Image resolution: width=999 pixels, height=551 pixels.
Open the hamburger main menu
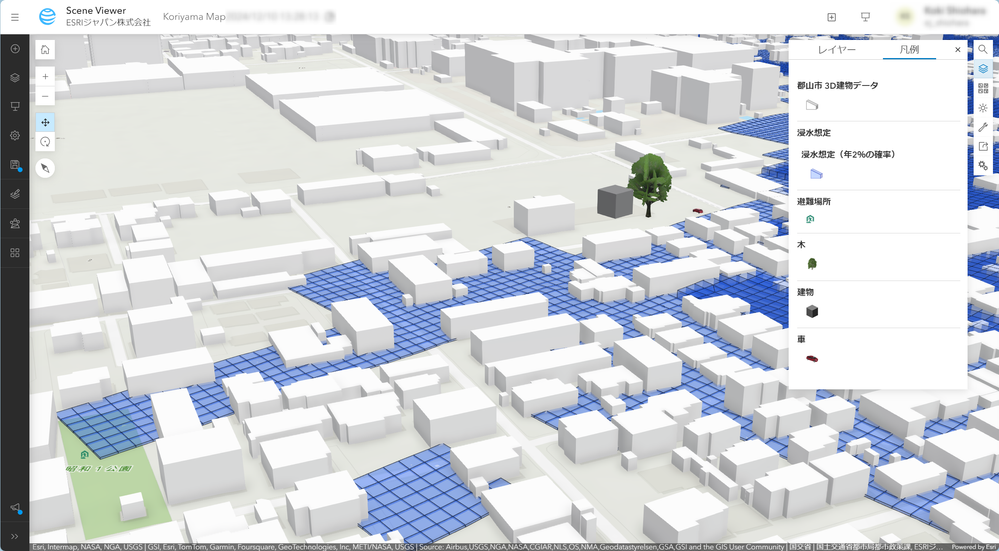pos(15,17)
